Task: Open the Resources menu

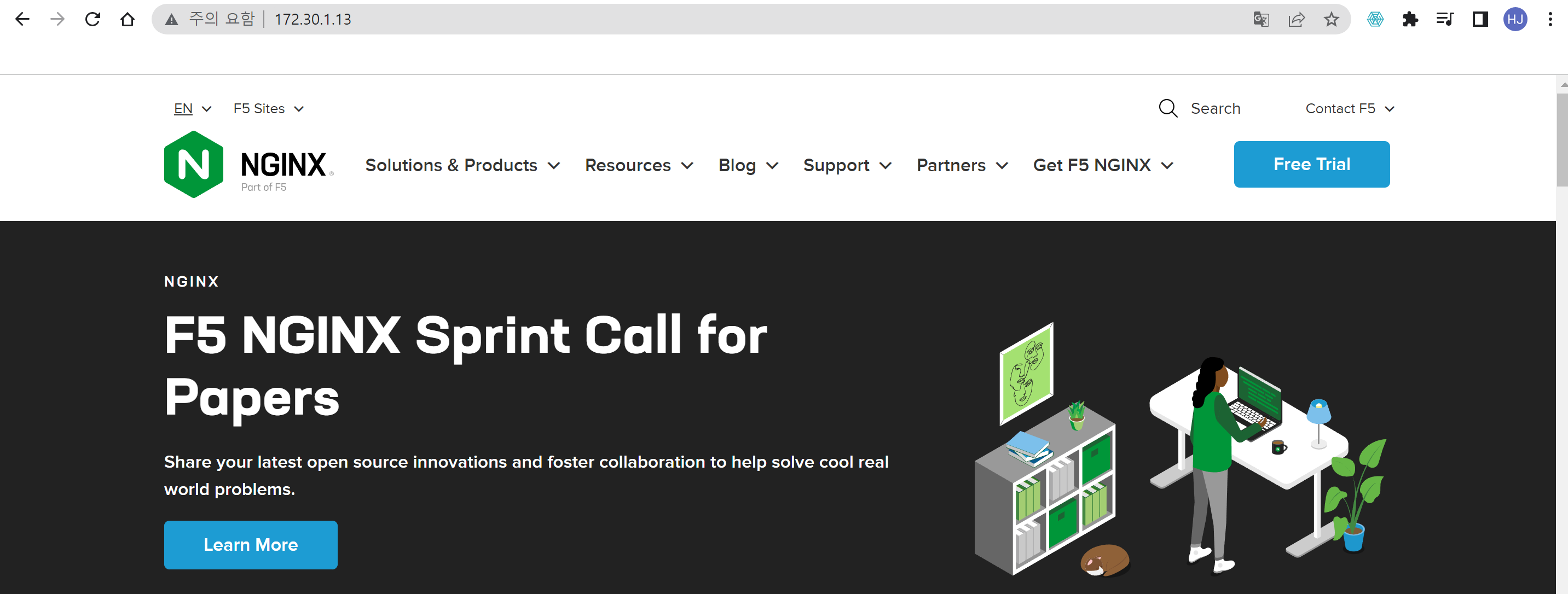Action: coord(639,165)
